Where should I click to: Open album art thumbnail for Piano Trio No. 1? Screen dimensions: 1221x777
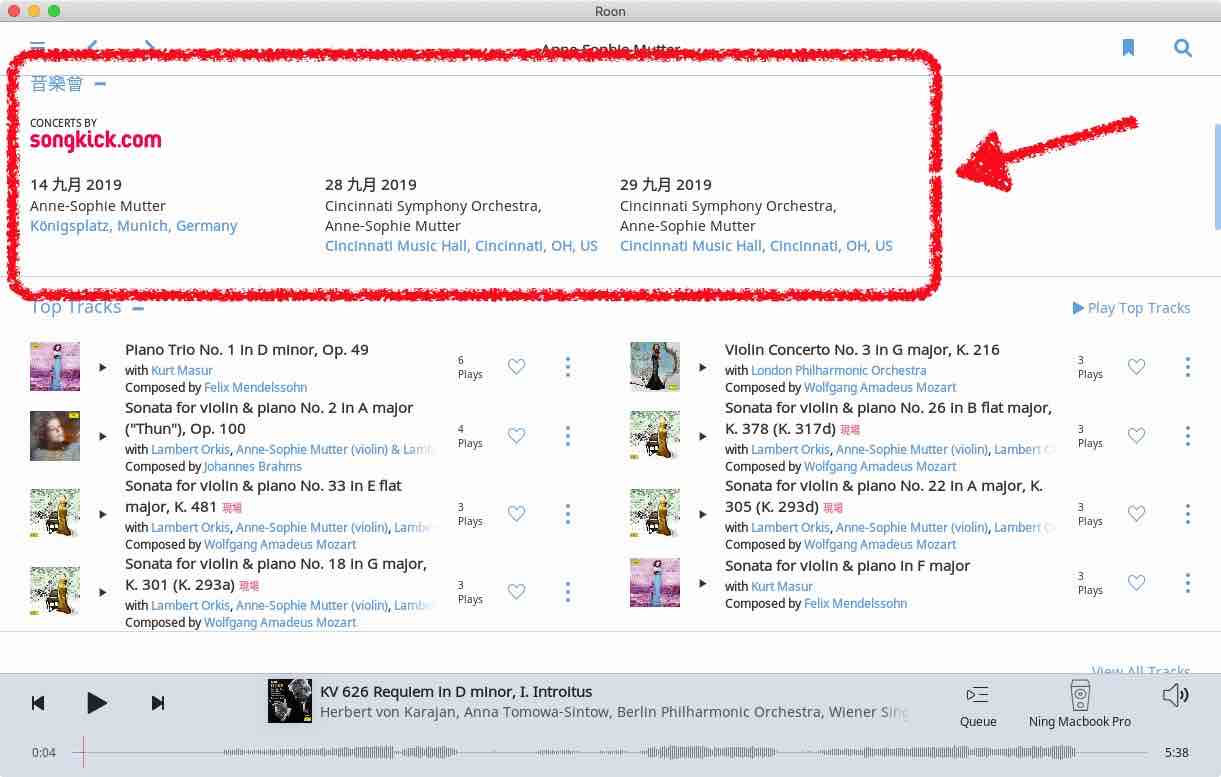click(55, 366)
